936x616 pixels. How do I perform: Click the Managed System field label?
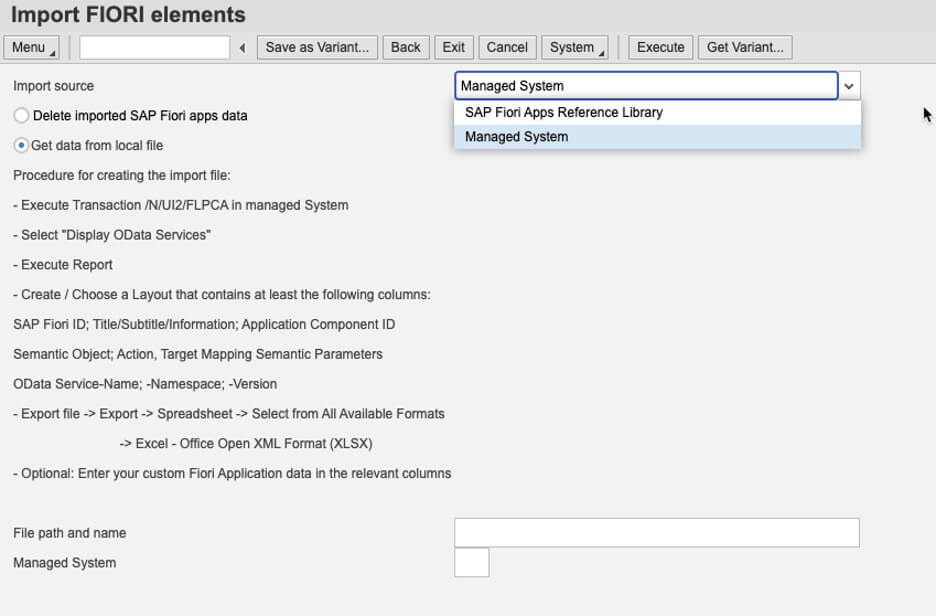pos(64,563)
